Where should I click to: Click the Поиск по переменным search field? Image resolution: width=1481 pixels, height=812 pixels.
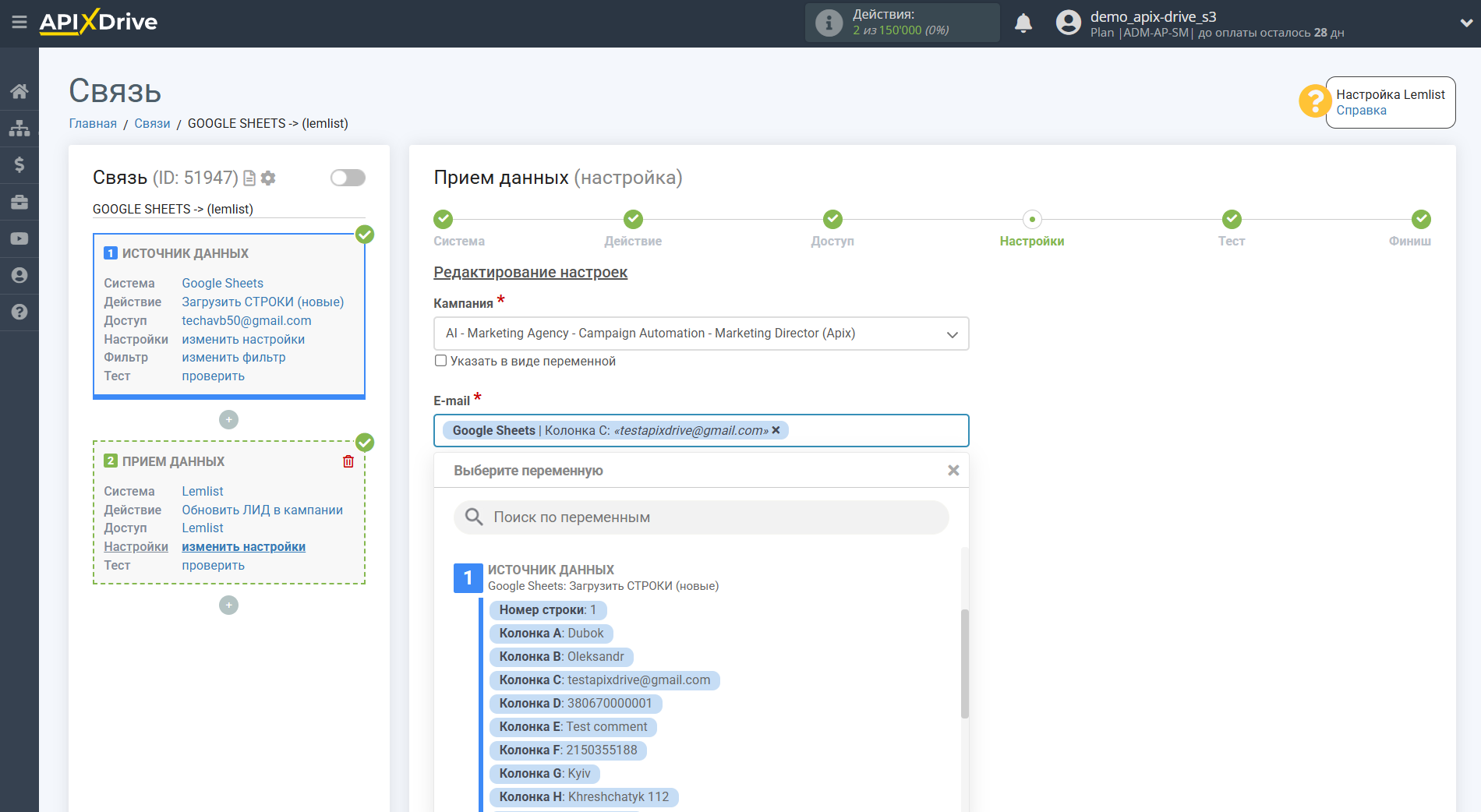(701, 517)
